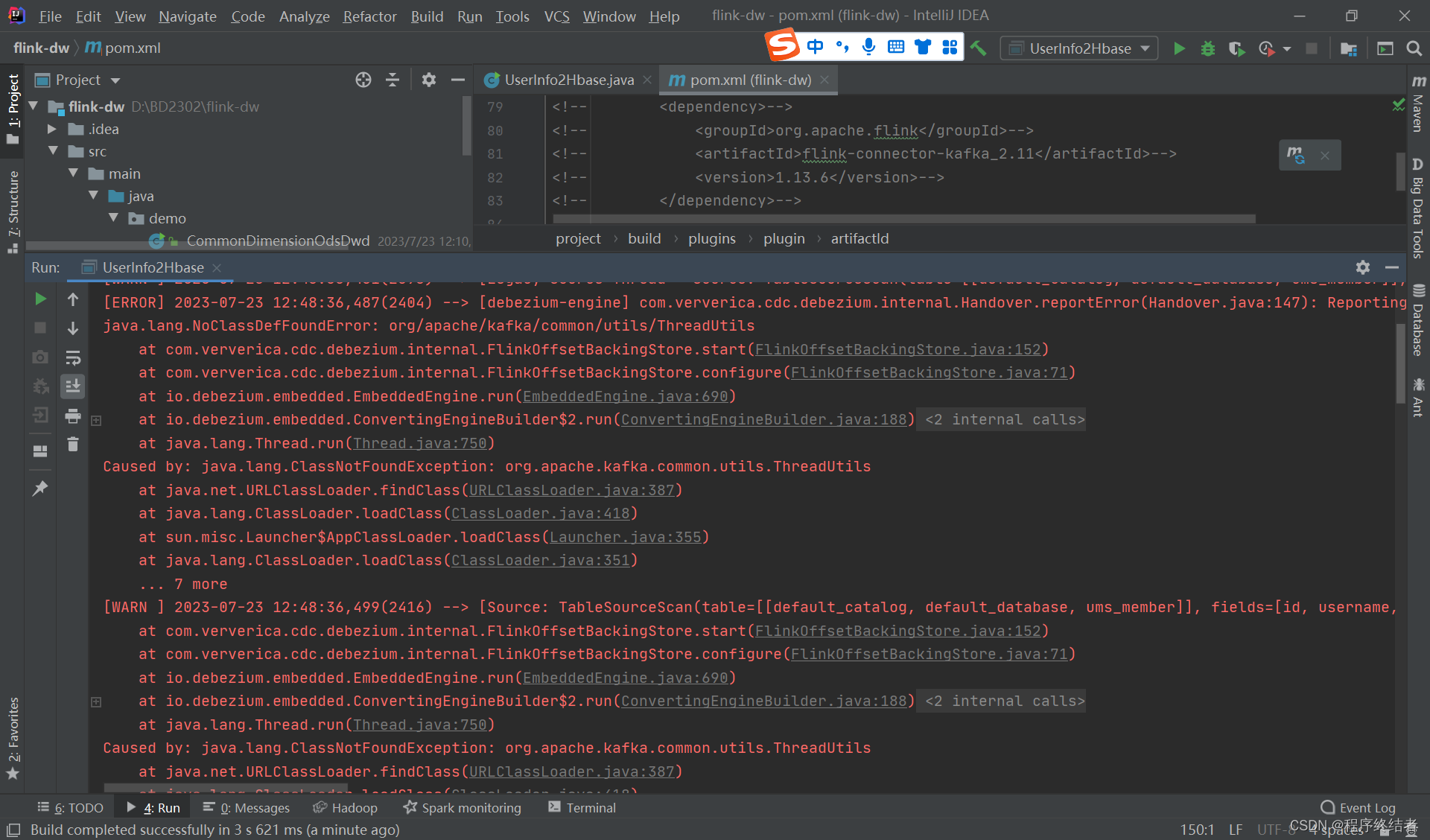This screenshot has height=840, width=1430.
Task: Open the run configuration dropdown
Action: point(1079,48)
